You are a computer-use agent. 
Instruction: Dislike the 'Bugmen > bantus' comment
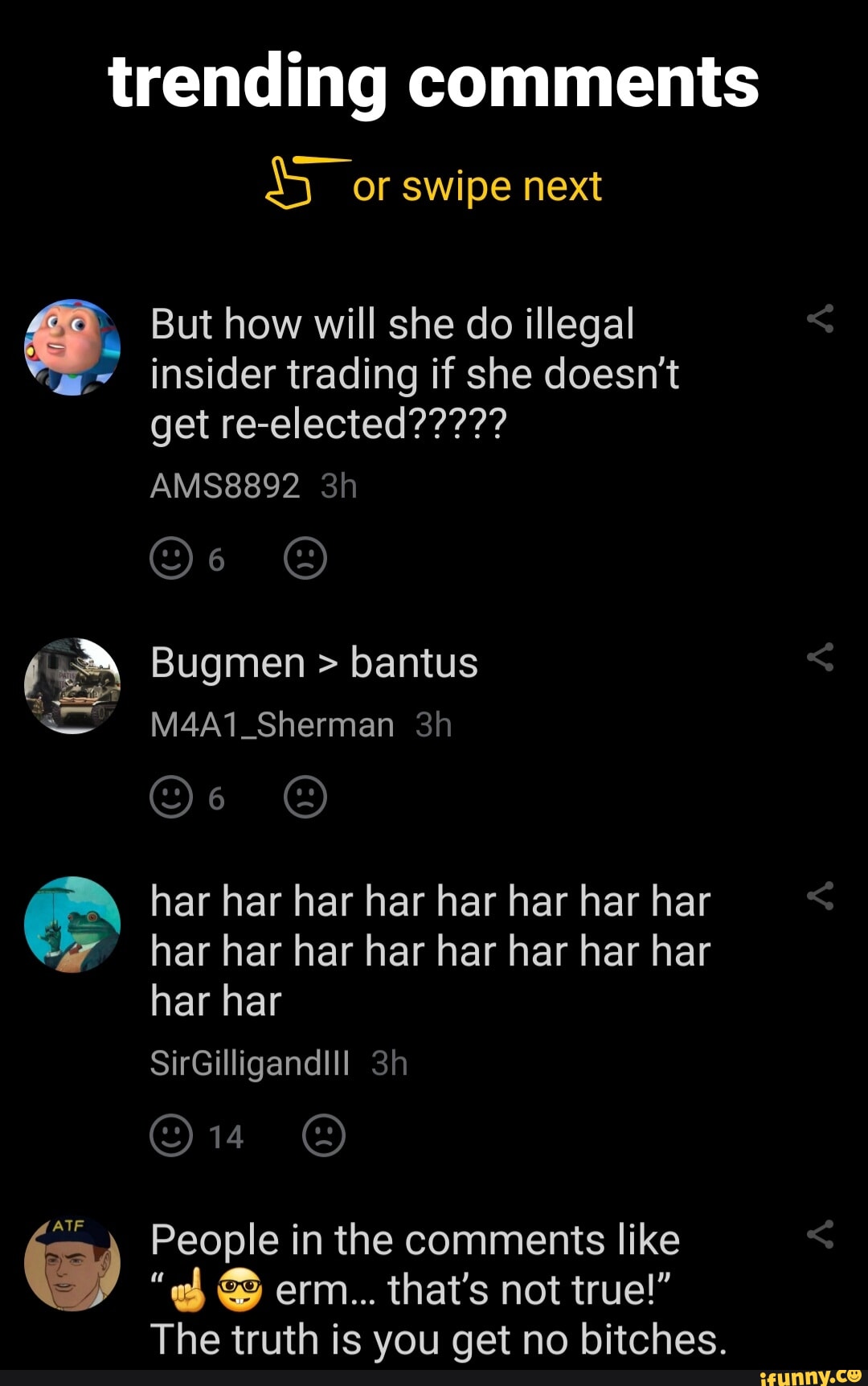(305, 797)
